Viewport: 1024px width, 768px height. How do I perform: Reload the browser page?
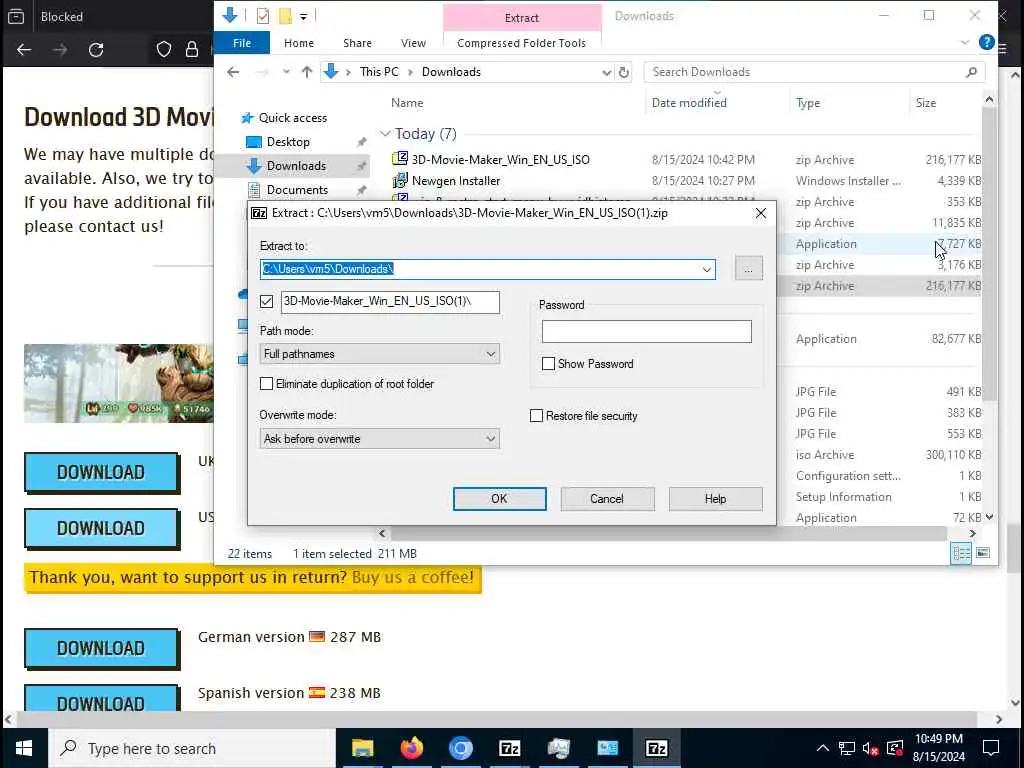96,50
